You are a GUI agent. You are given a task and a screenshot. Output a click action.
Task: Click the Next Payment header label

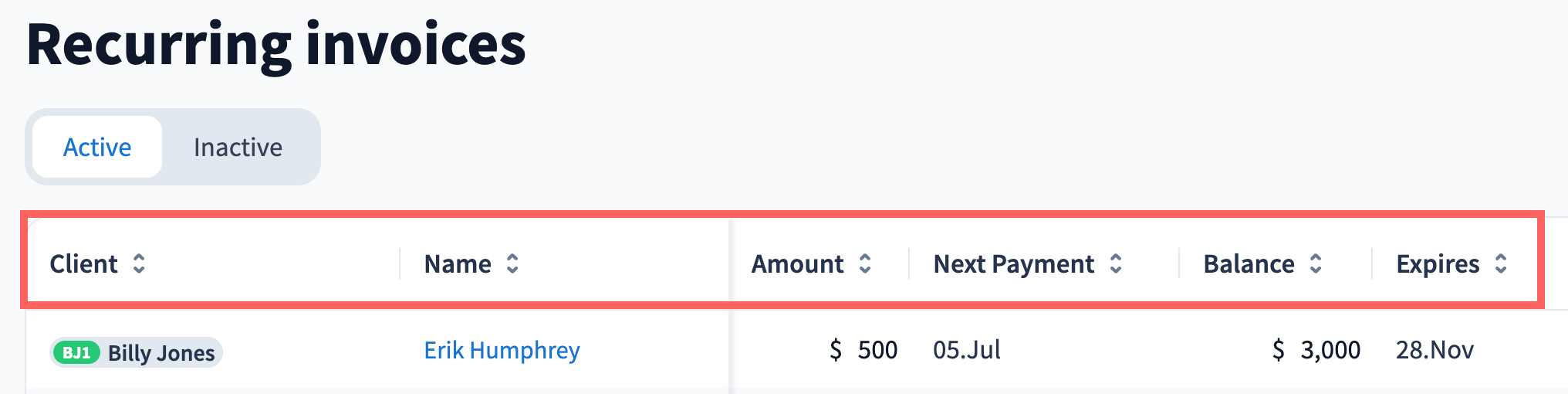1013,264
